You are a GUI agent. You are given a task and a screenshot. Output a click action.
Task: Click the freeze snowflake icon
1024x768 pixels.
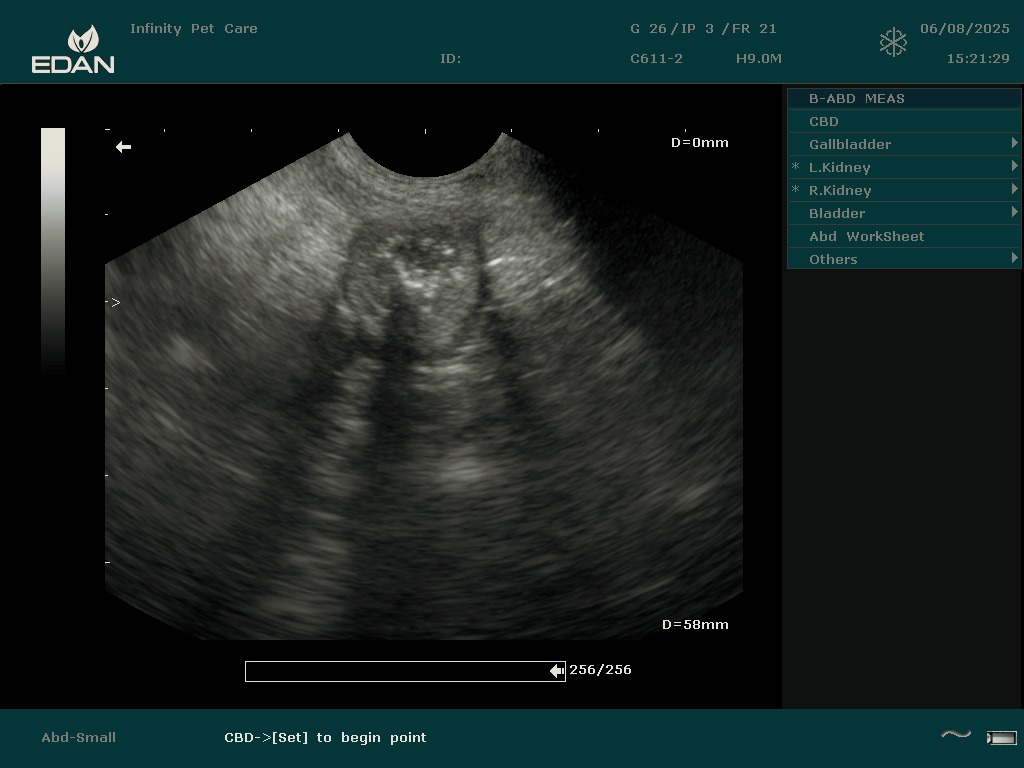point(893,43)
